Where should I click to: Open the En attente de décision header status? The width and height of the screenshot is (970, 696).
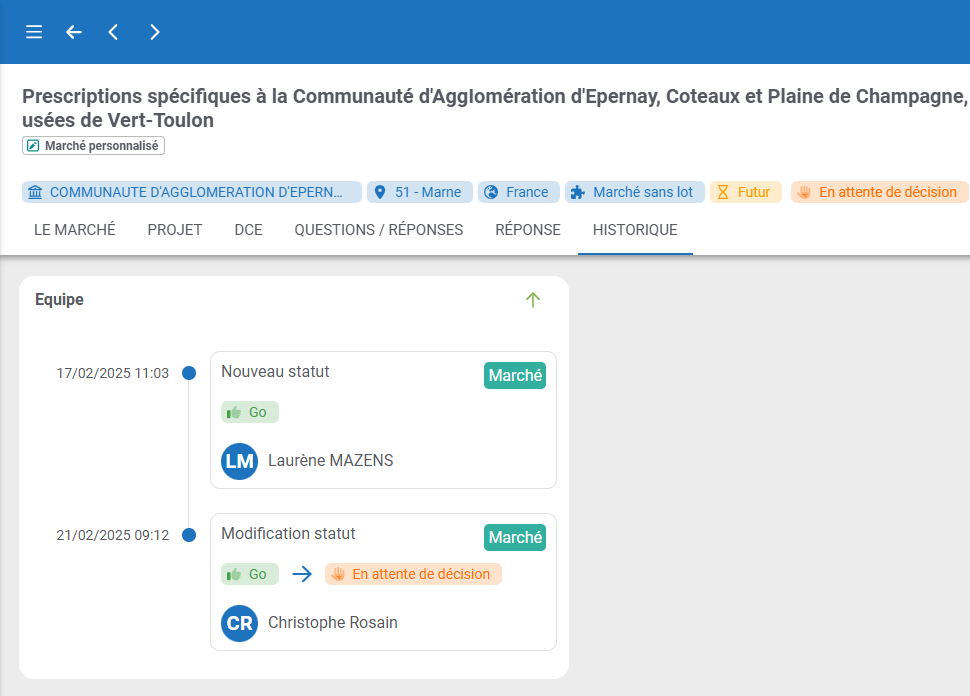[879, 192]
